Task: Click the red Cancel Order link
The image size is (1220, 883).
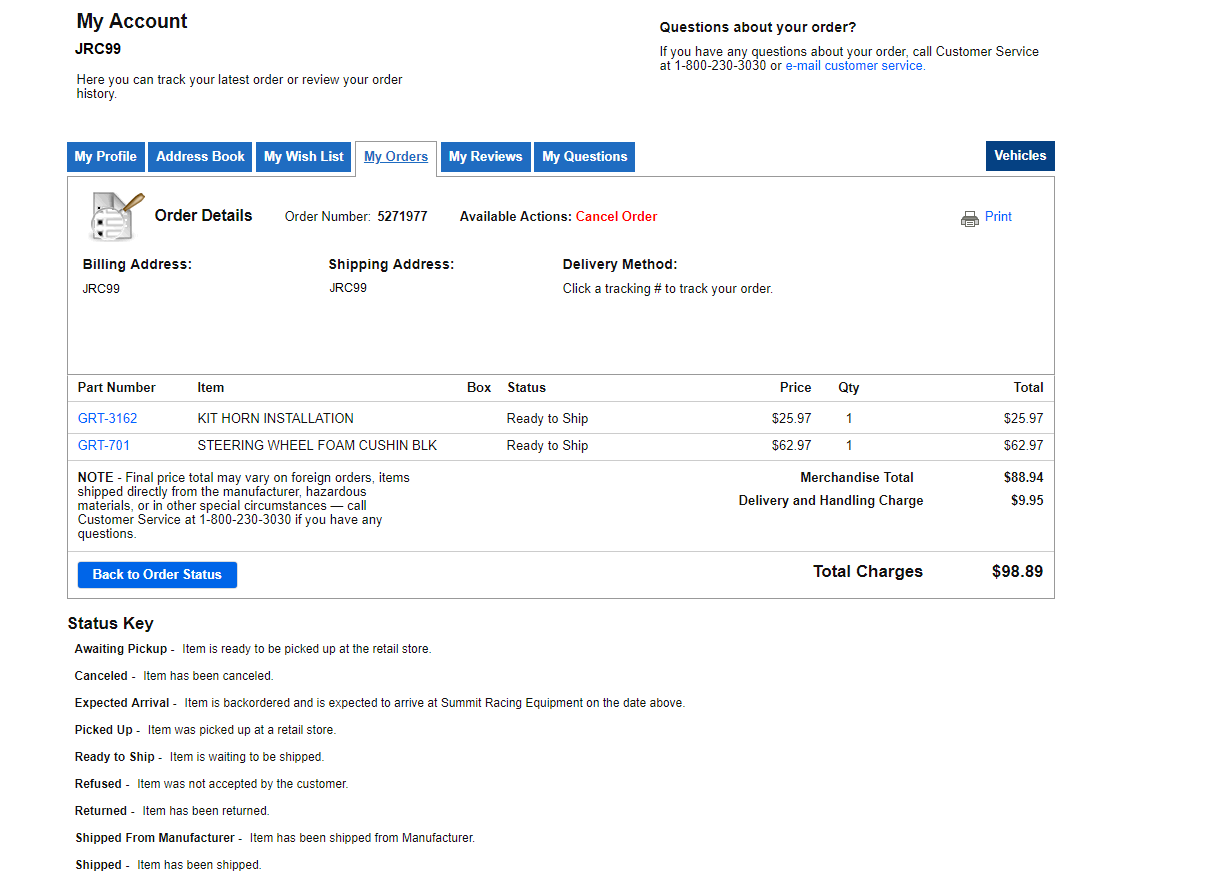Action: 616,217
